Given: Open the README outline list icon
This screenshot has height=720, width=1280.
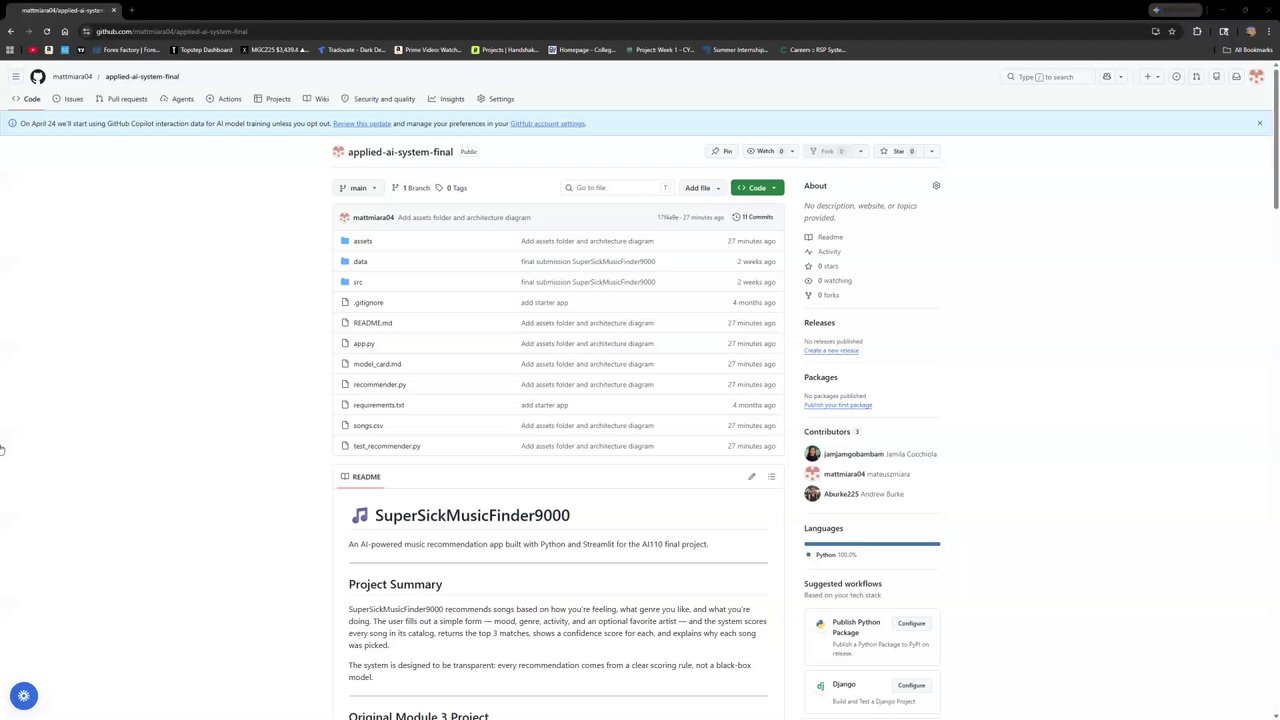Looking at the screenshot, I should pyautogui.click(x=771, y=477).
